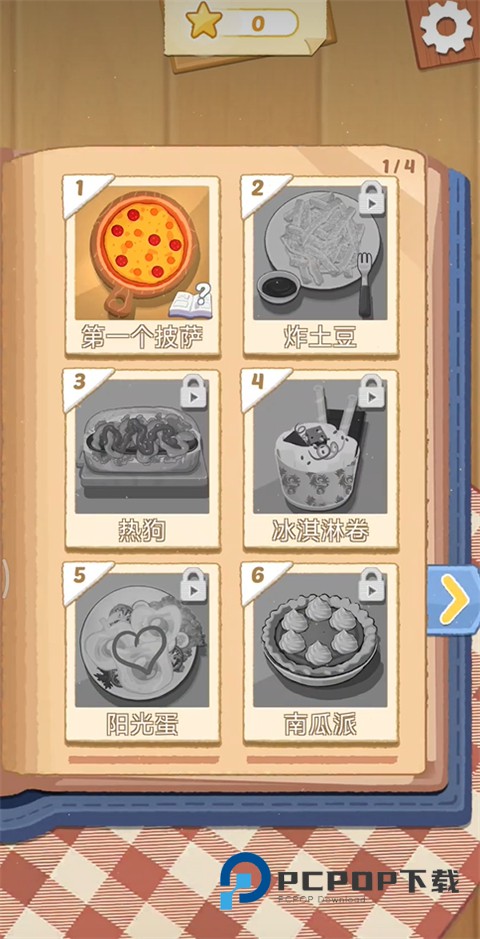
Task: Open the recipe book help icon on pizza
Action: tap(190, 301)
